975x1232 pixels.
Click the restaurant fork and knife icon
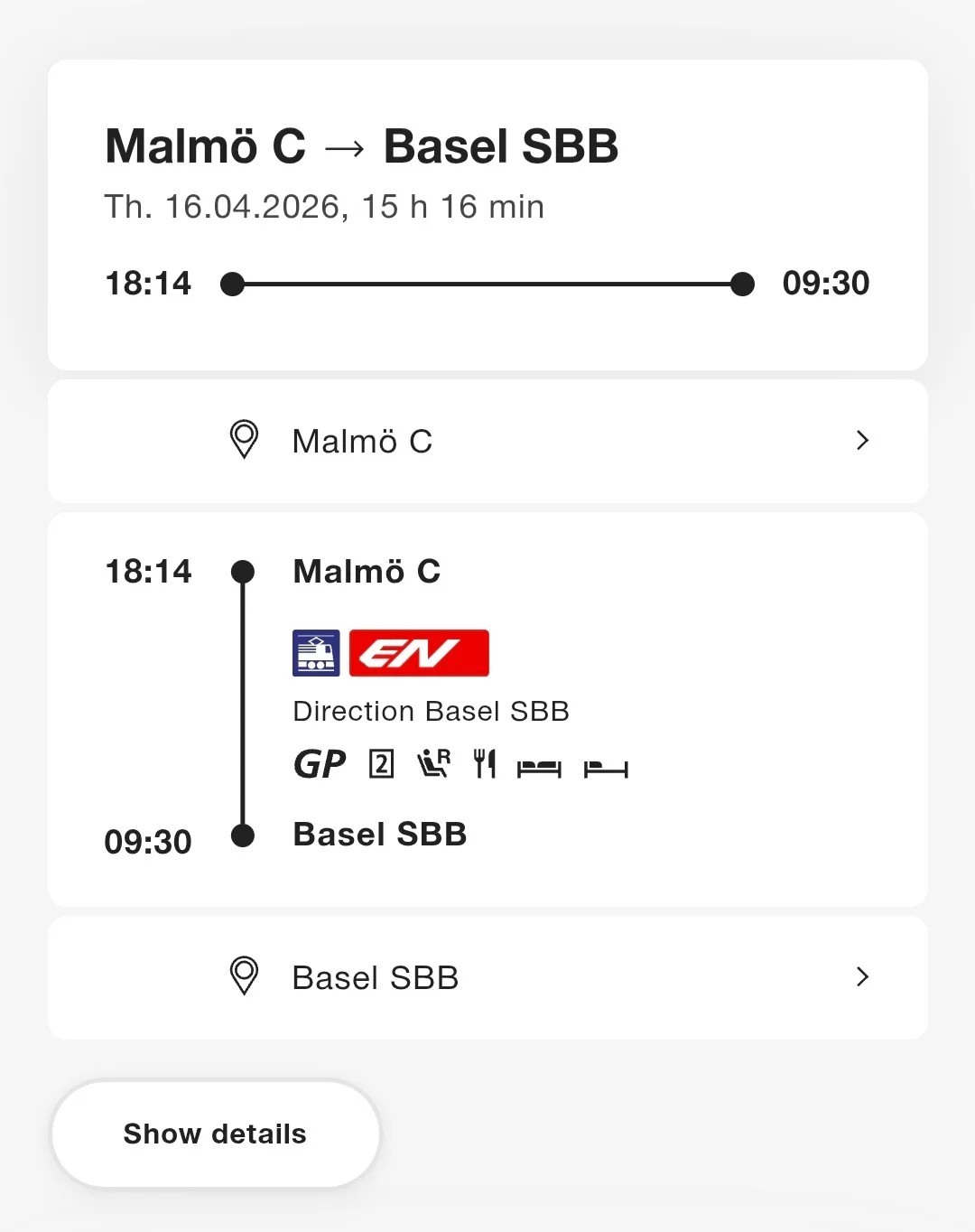coord(485,764)
